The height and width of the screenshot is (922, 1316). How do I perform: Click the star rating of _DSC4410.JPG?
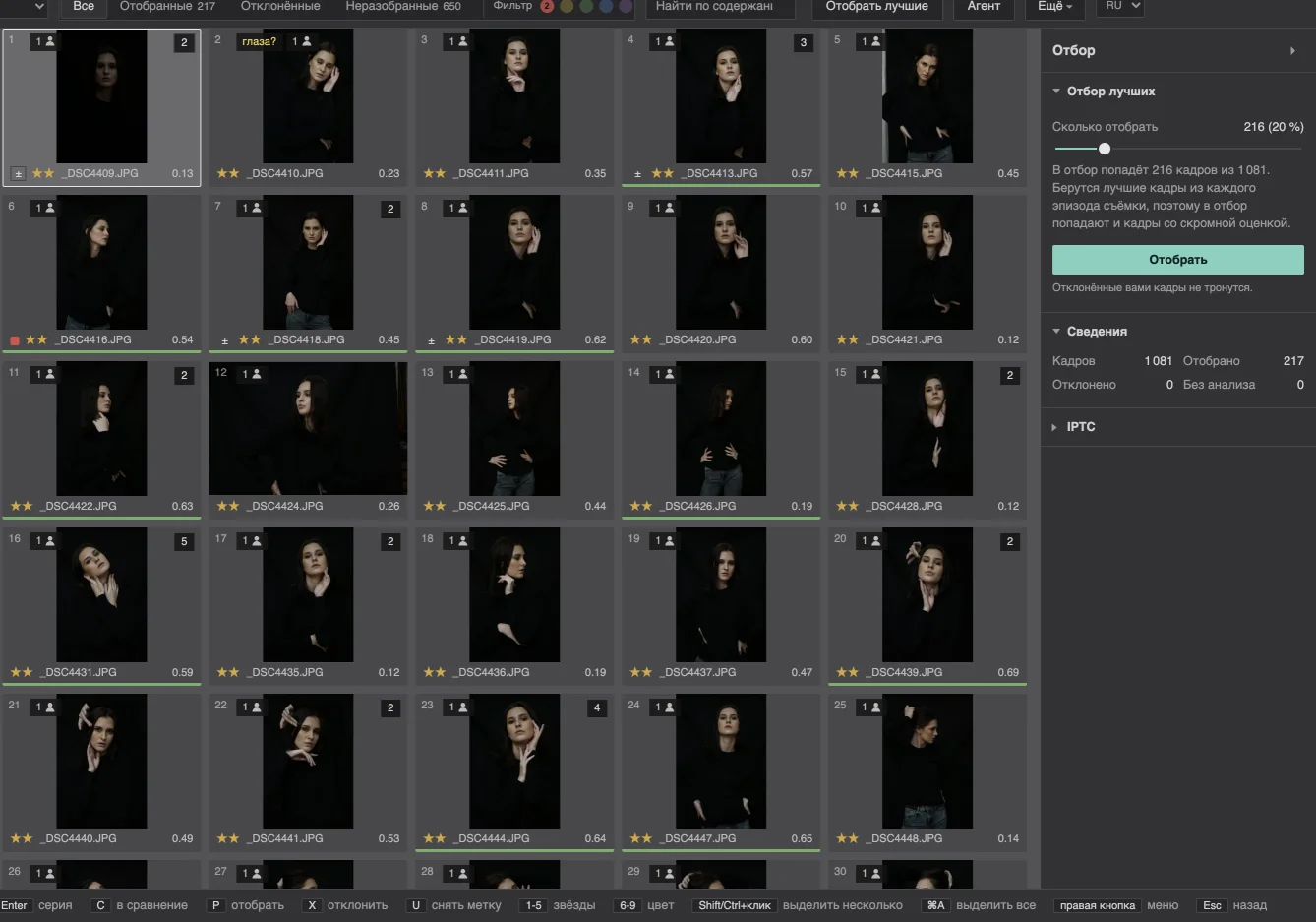(228, 173)
